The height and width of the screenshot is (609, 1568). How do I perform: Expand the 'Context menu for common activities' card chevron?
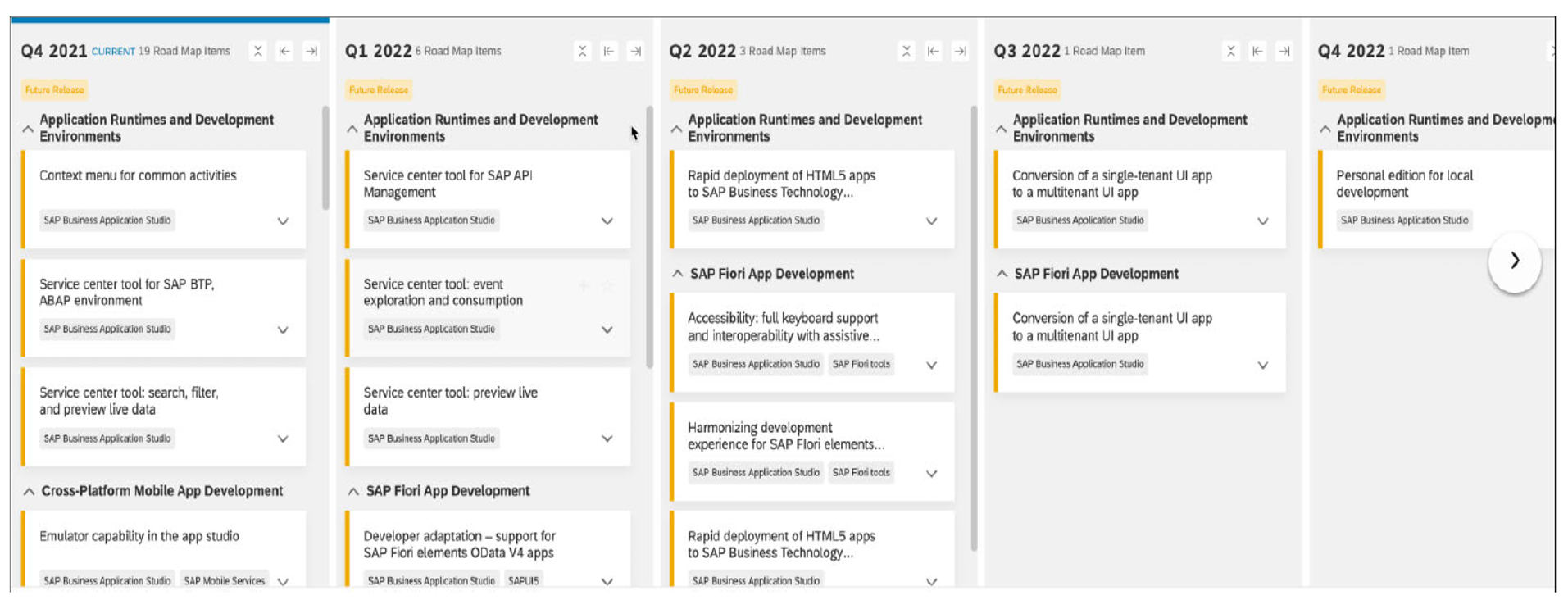pyautogui.click(x=283, y=221)
